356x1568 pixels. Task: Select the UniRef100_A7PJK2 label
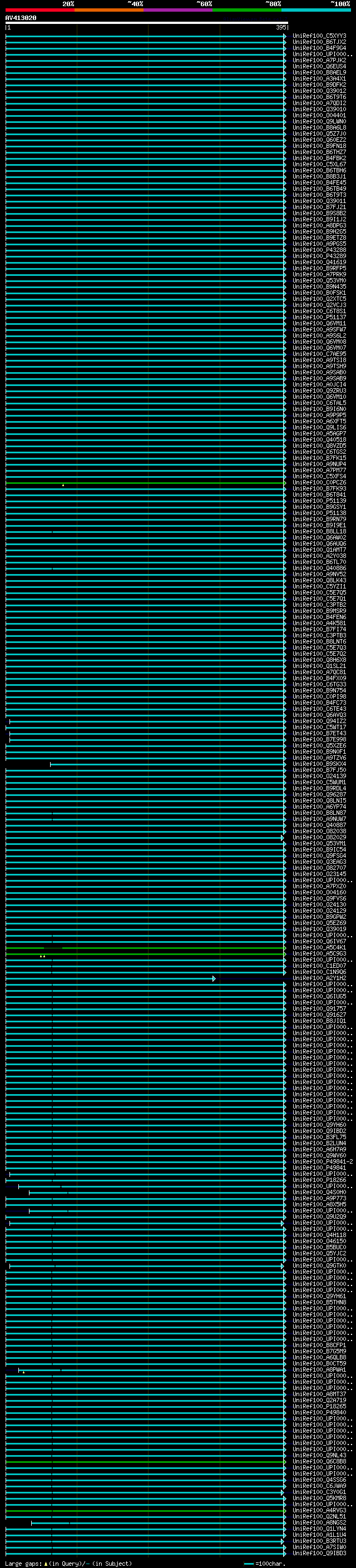tap(319, 60)
